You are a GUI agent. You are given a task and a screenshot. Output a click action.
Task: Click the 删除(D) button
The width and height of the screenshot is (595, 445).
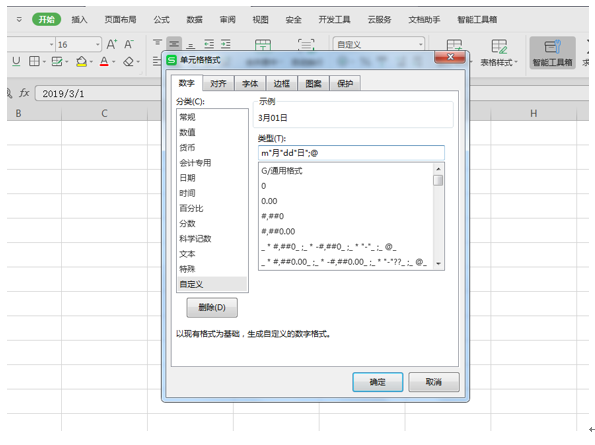click(212, 307)
